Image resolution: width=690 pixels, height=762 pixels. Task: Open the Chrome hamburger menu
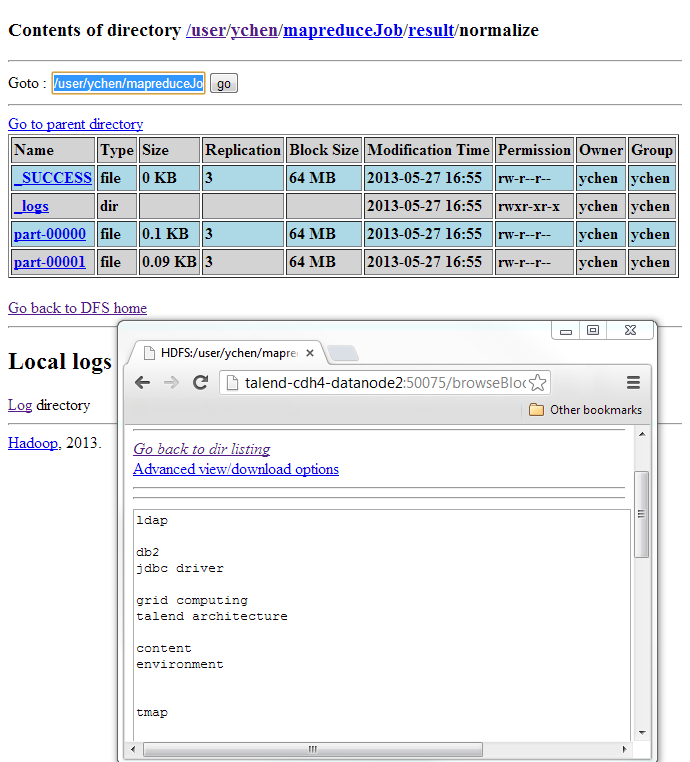click(633, 383)
